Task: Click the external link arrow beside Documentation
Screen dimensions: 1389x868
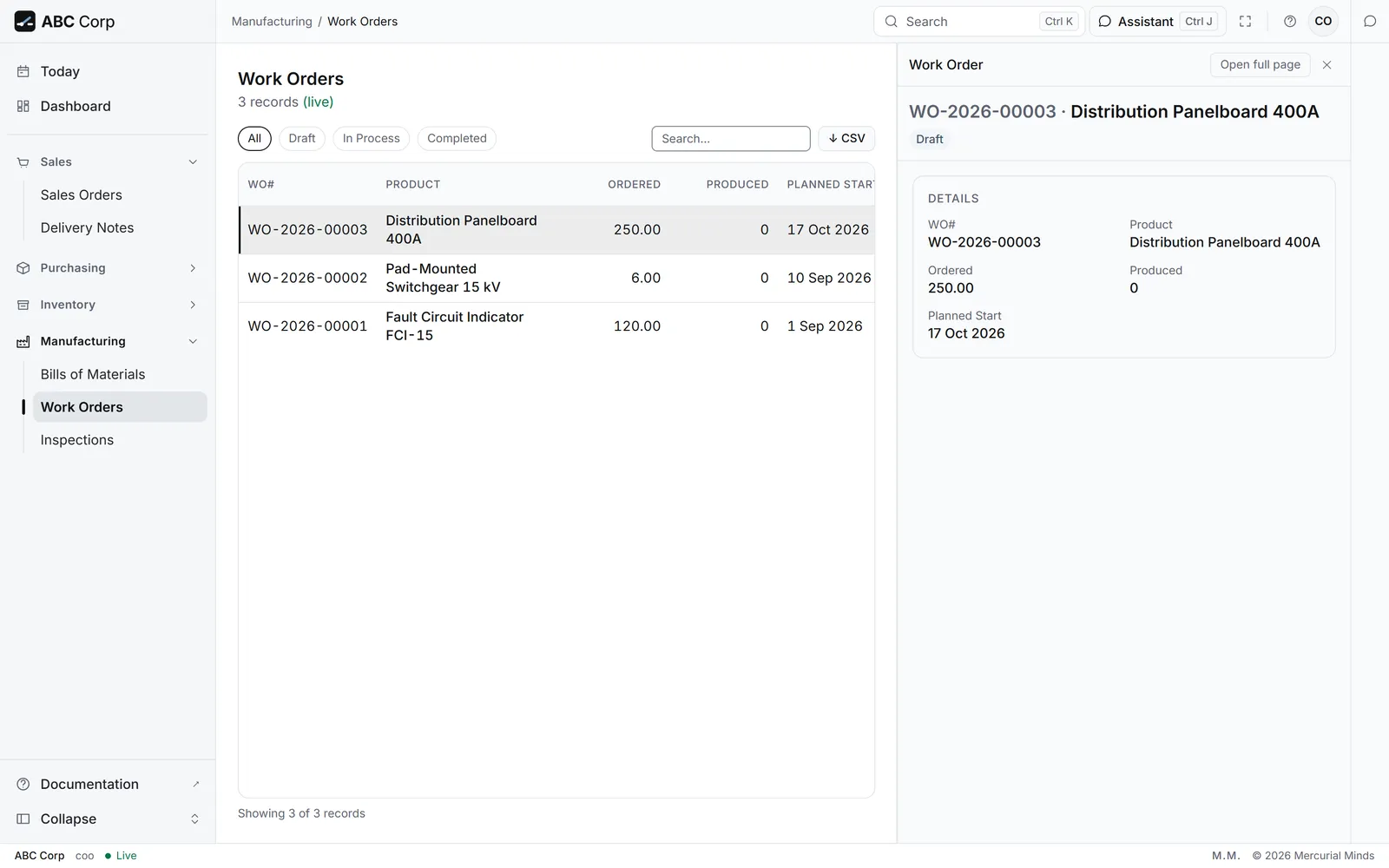Action: tap(195, 784)
